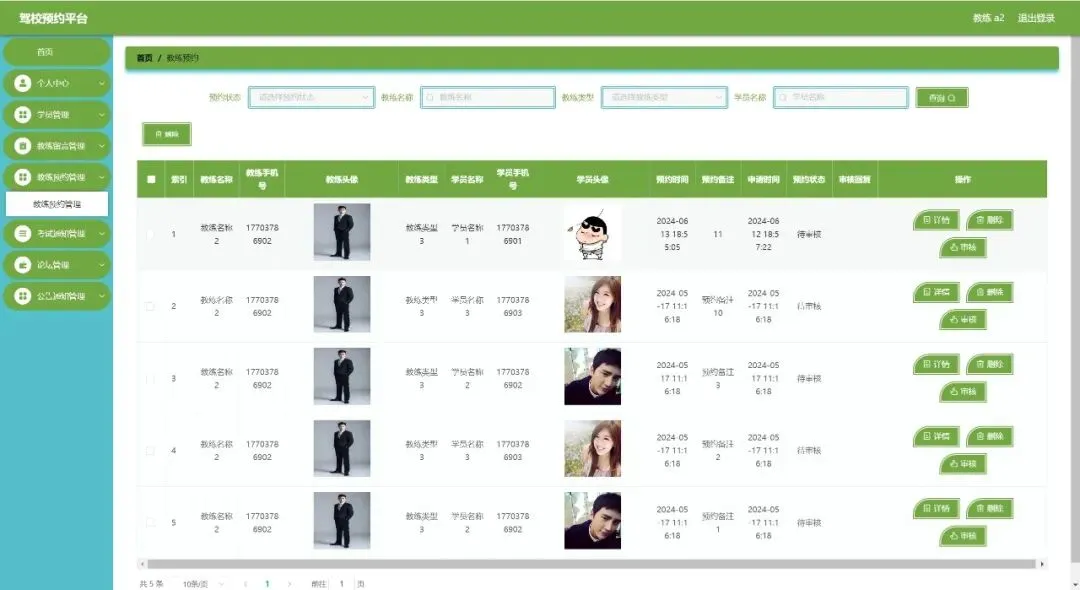Tick the checkbox for index 1 row
Viewport: 1080px width, 590px height.
150,234
